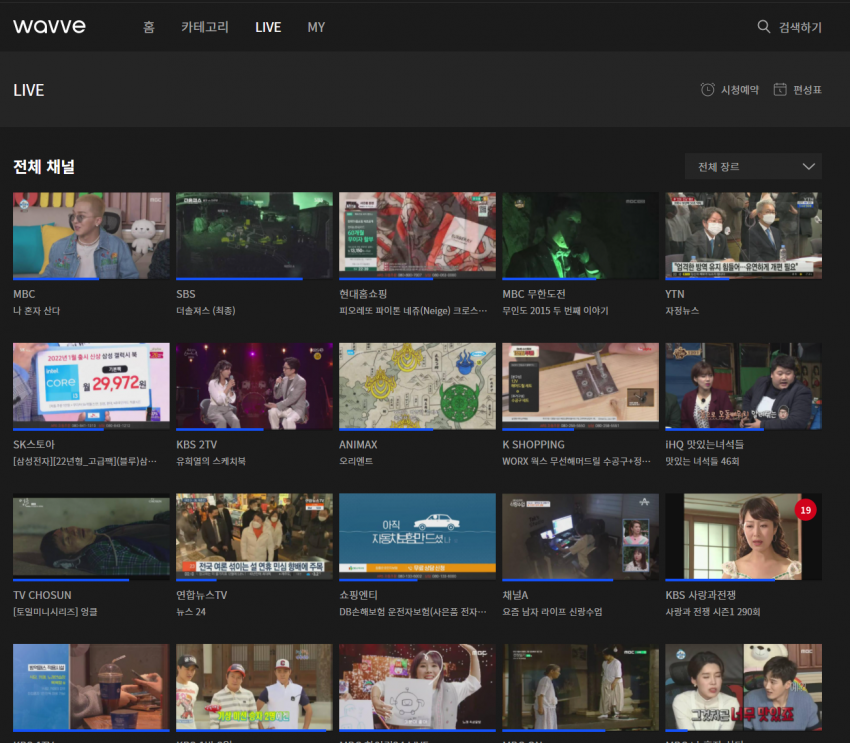The image size is (850, 743).
Task: Click 사랑과 전쟁 시즌1 290회 title
Action: [712, 612]
